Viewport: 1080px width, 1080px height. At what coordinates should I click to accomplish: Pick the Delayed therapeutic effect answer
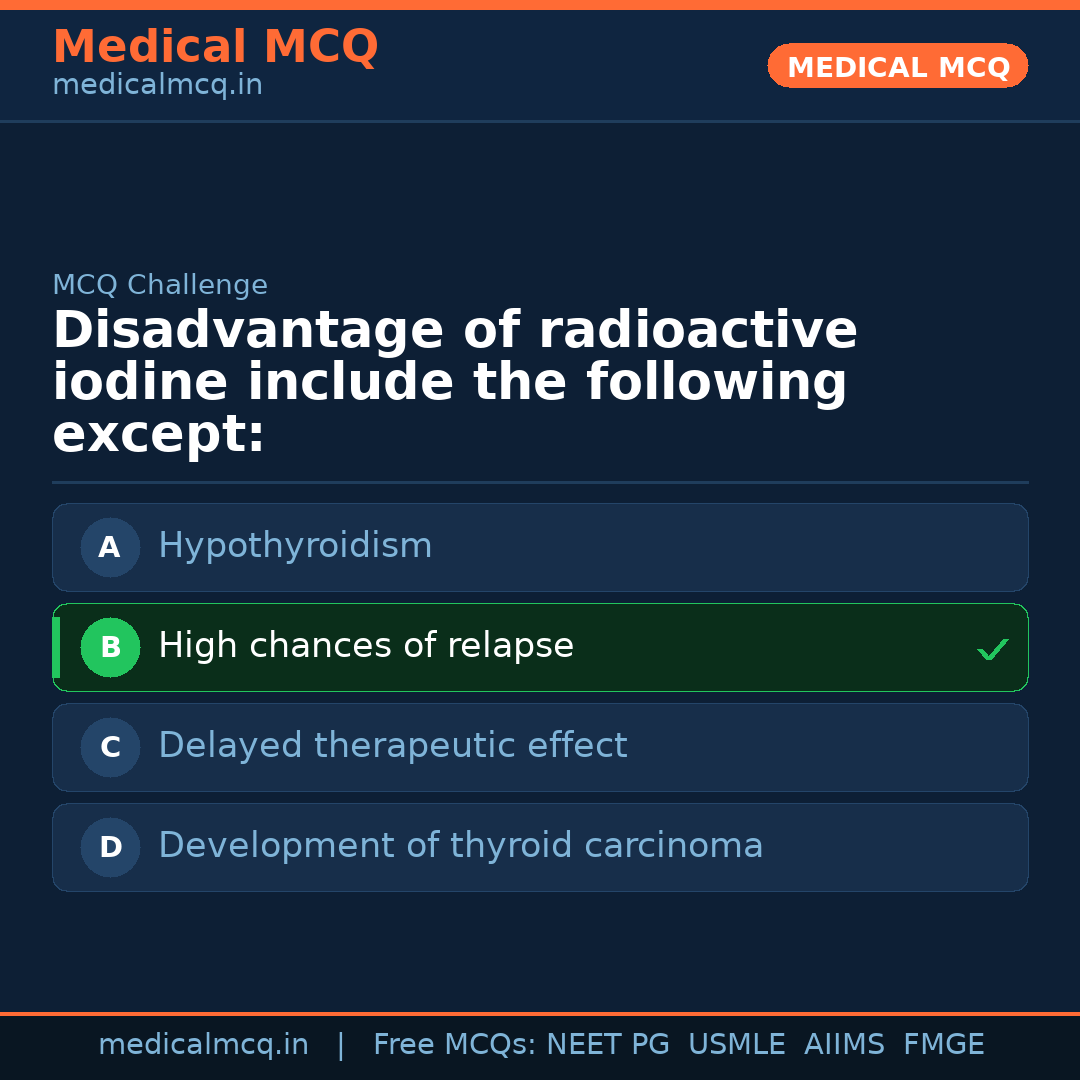point(392,746)
